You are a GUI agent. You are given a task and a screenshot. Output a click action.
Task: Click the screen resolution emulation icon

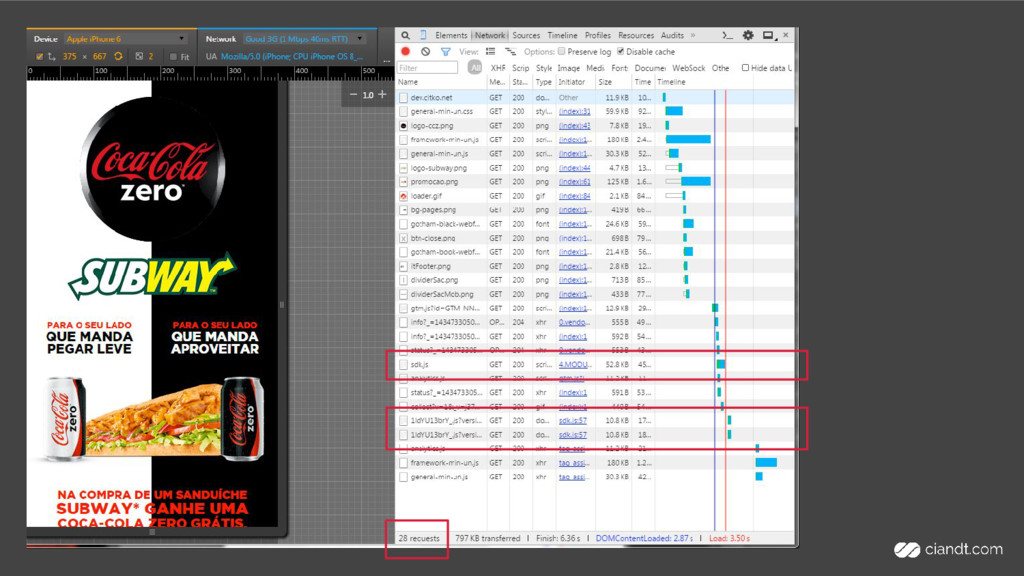(52, 57)
